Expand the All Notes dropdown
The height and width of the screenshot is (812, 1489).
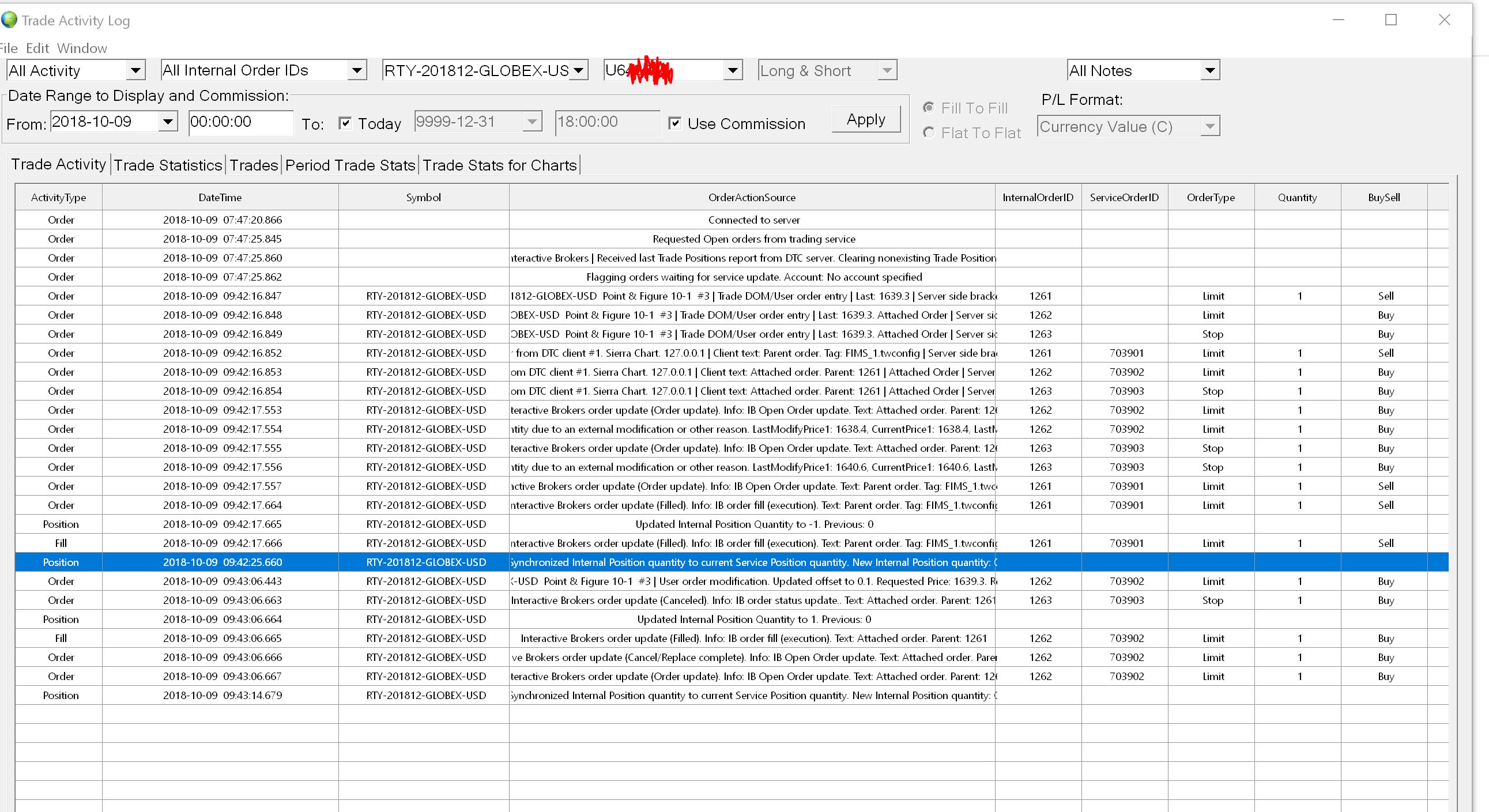point(1209,70)
